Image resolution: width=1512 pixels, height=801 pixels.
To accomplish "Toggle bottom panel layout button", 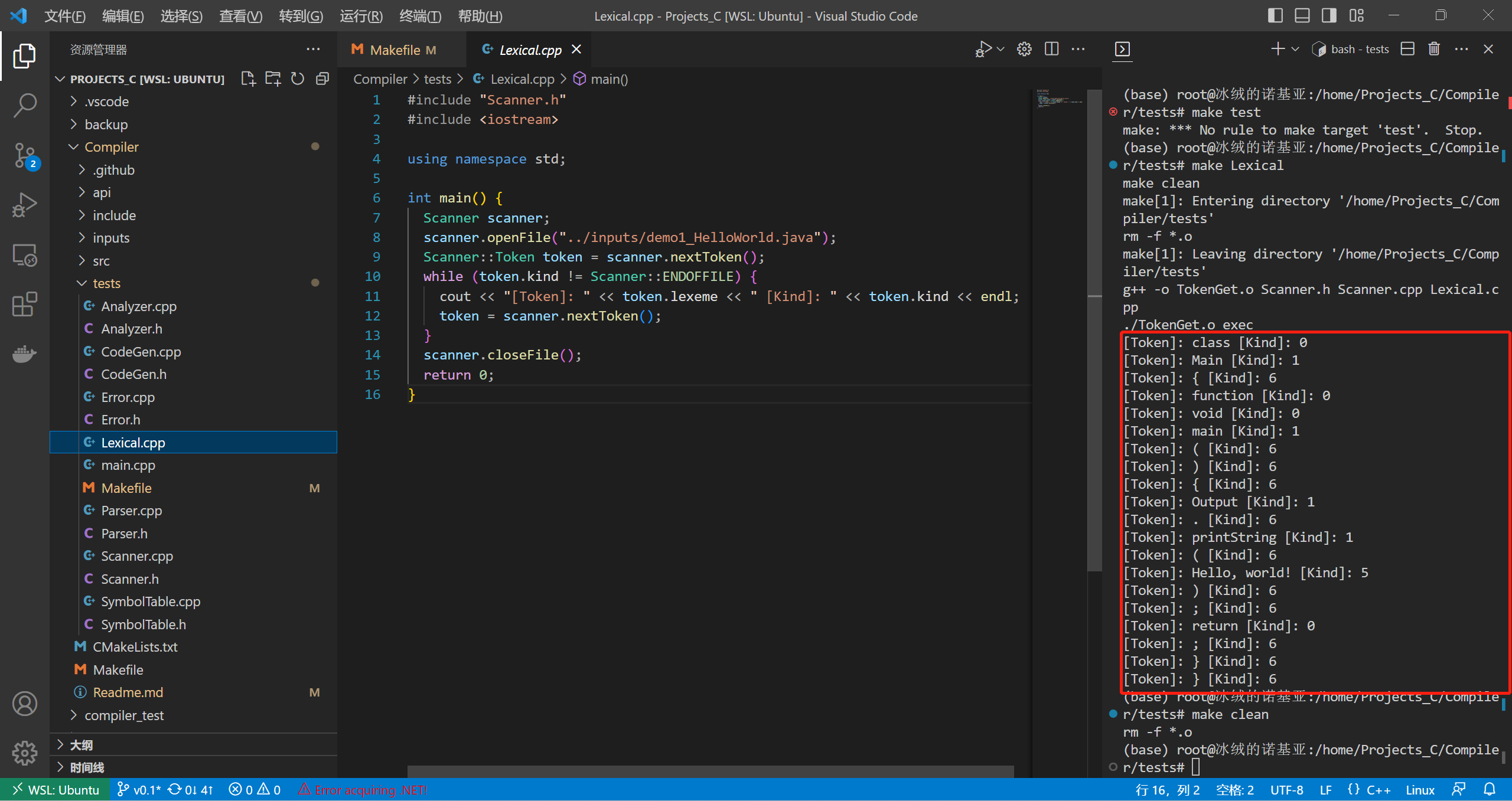I will pos(1302,16).
